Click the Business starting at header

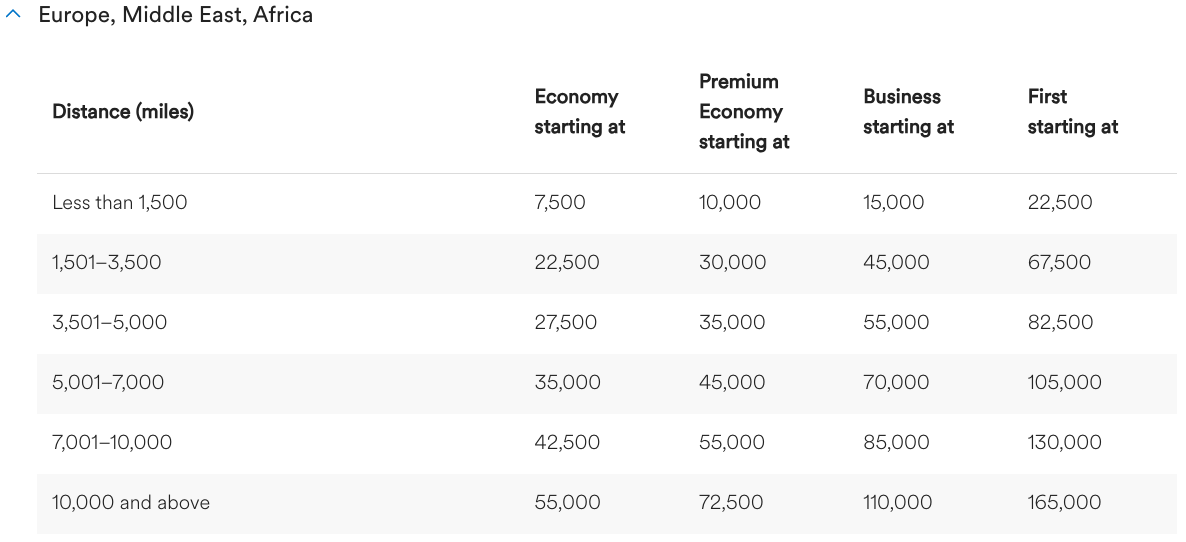[x=908, y=111]
